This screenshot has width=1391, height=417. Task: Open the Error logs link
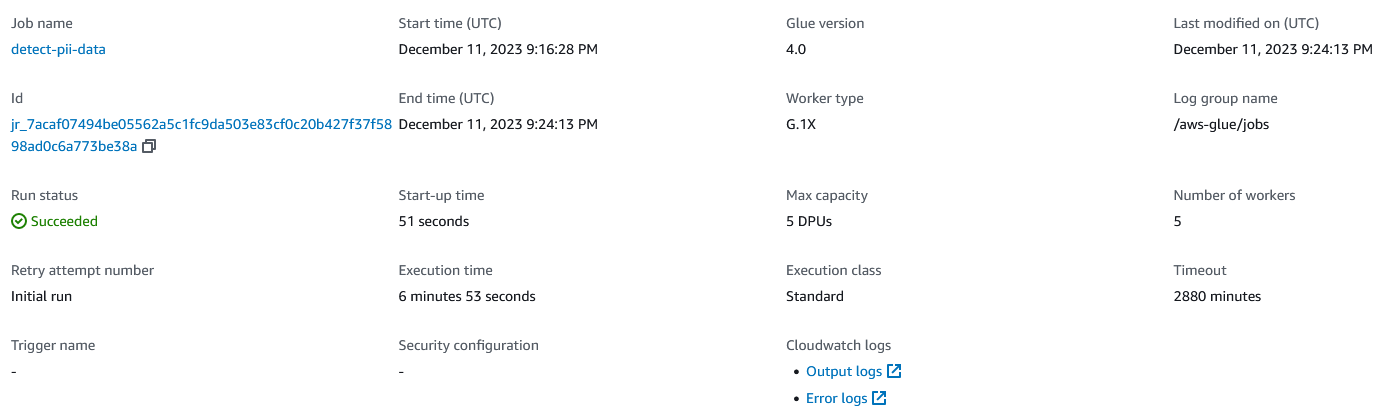(836, 398)
